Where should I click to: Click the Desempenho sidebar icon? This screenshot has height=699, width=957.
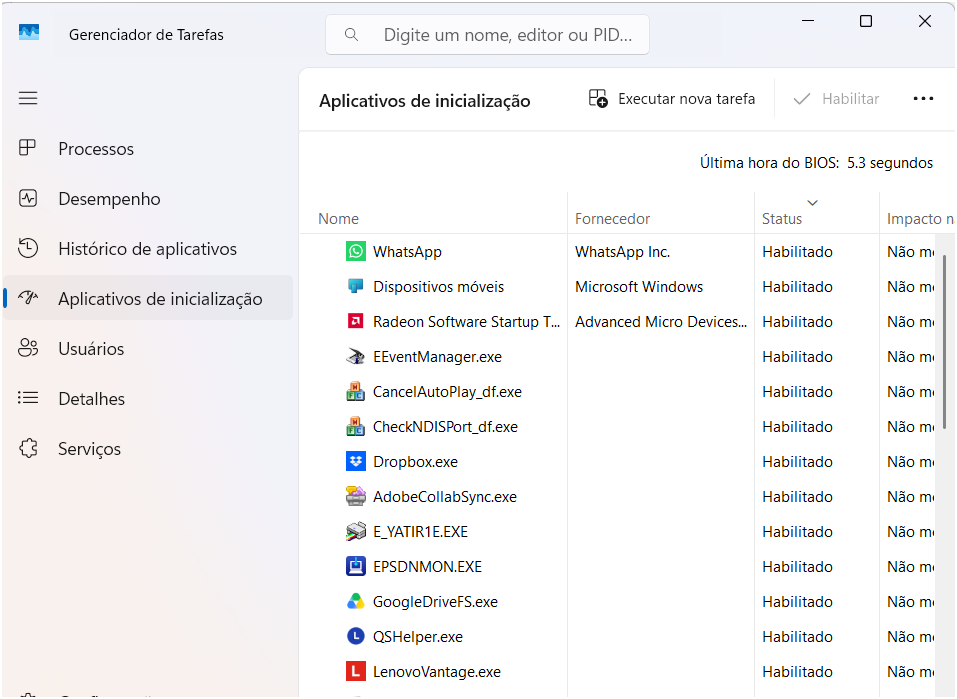(x=28, y=198)
